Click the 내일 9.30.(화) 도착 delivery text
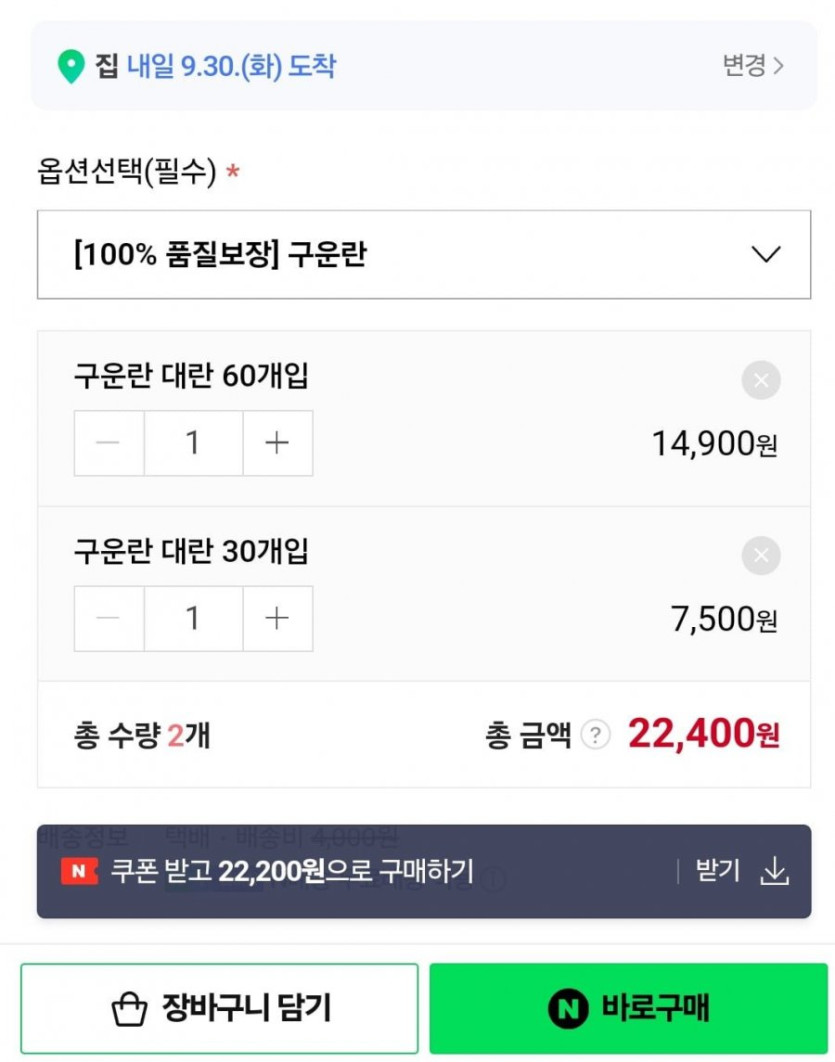 [x=231, y=67]
